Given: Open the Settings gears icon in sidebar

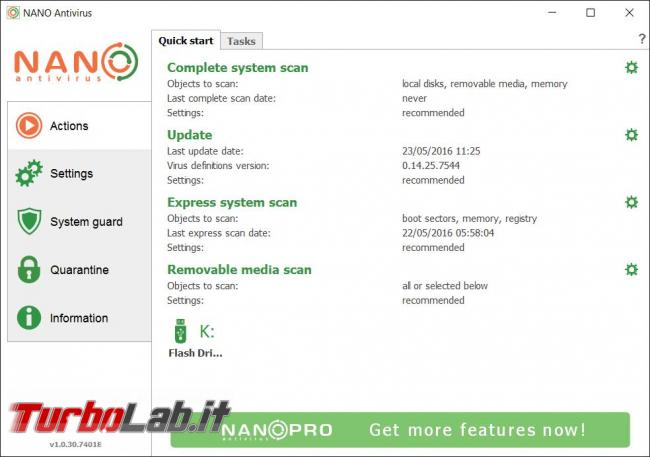Looking at the screenshot, I should (29, 173).
